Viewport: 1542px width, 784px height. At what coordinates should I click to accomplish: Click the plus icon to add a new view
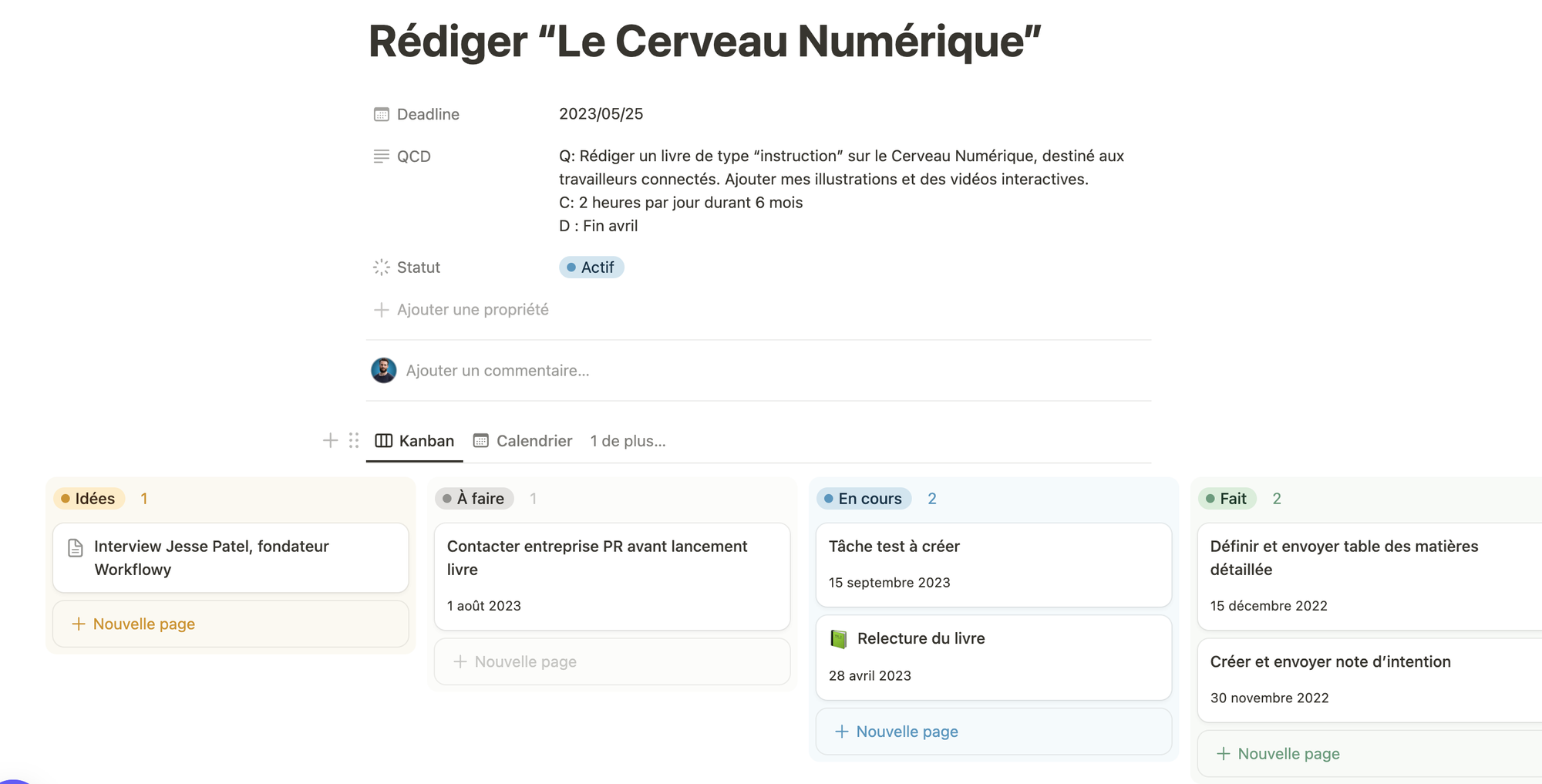330,440
